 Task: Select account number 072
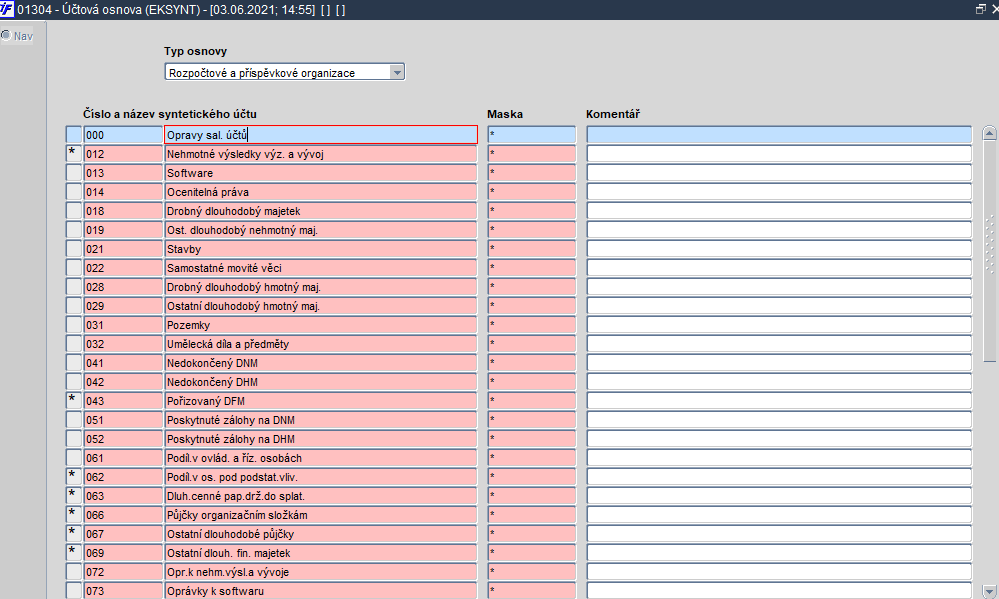(x=123, y=572)
